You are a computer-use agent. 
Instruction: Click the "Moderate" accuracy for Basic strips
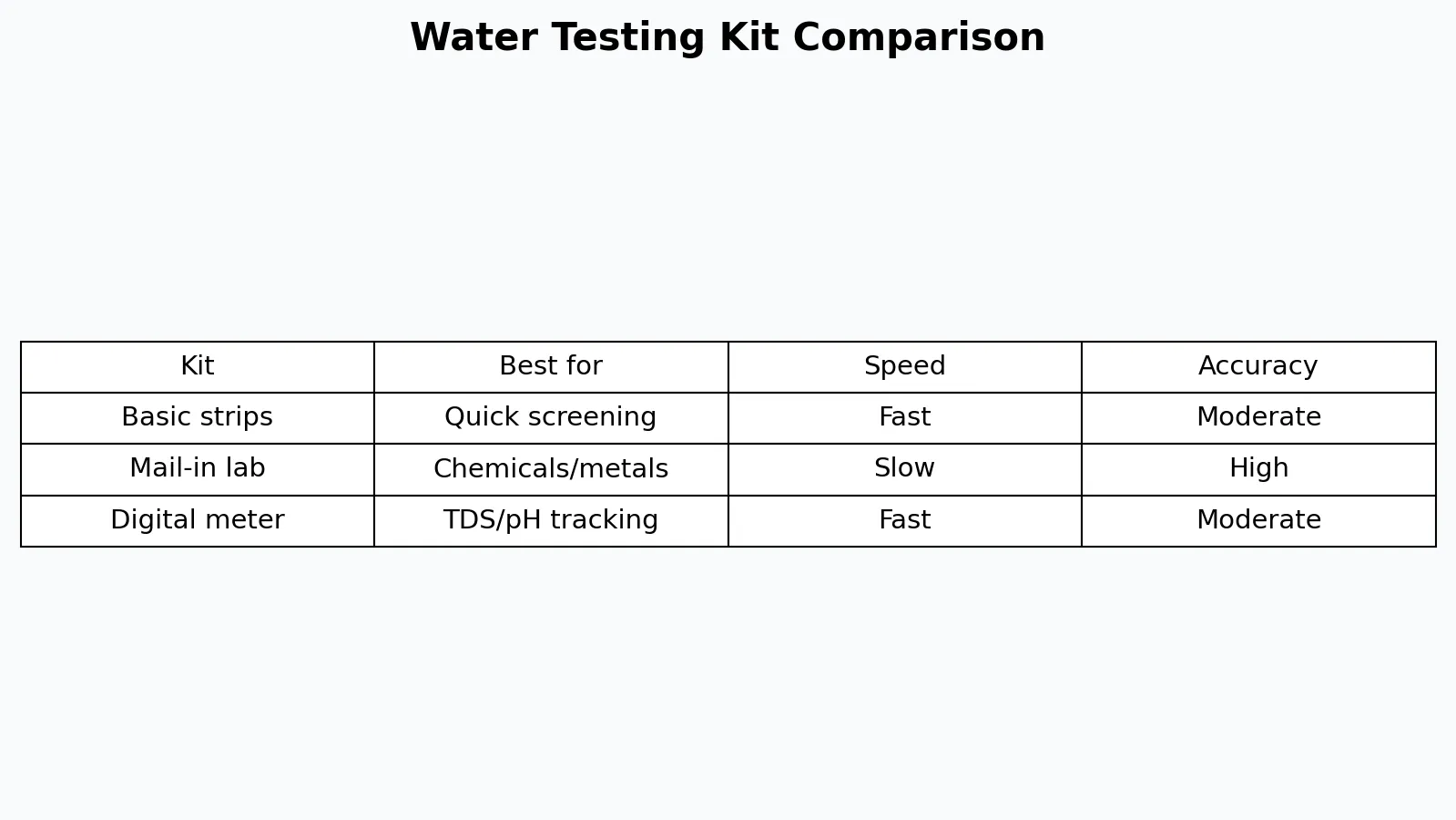click(x=1258, y=417)
